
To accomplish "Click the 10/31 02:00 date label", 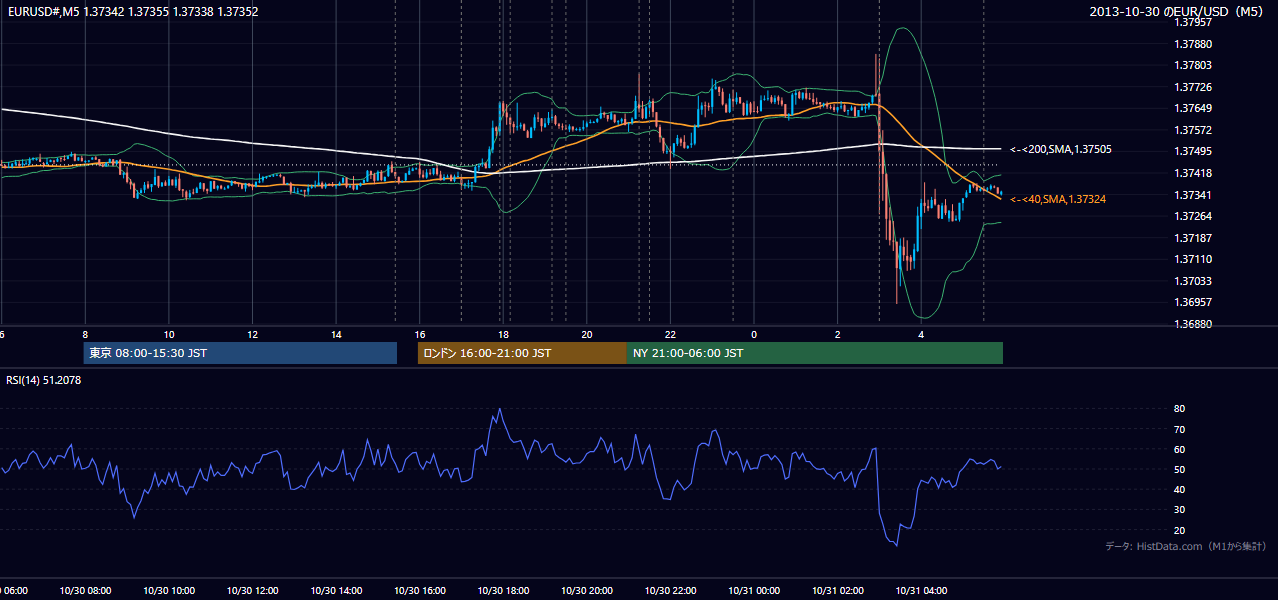I will click(x=837, y=591).
